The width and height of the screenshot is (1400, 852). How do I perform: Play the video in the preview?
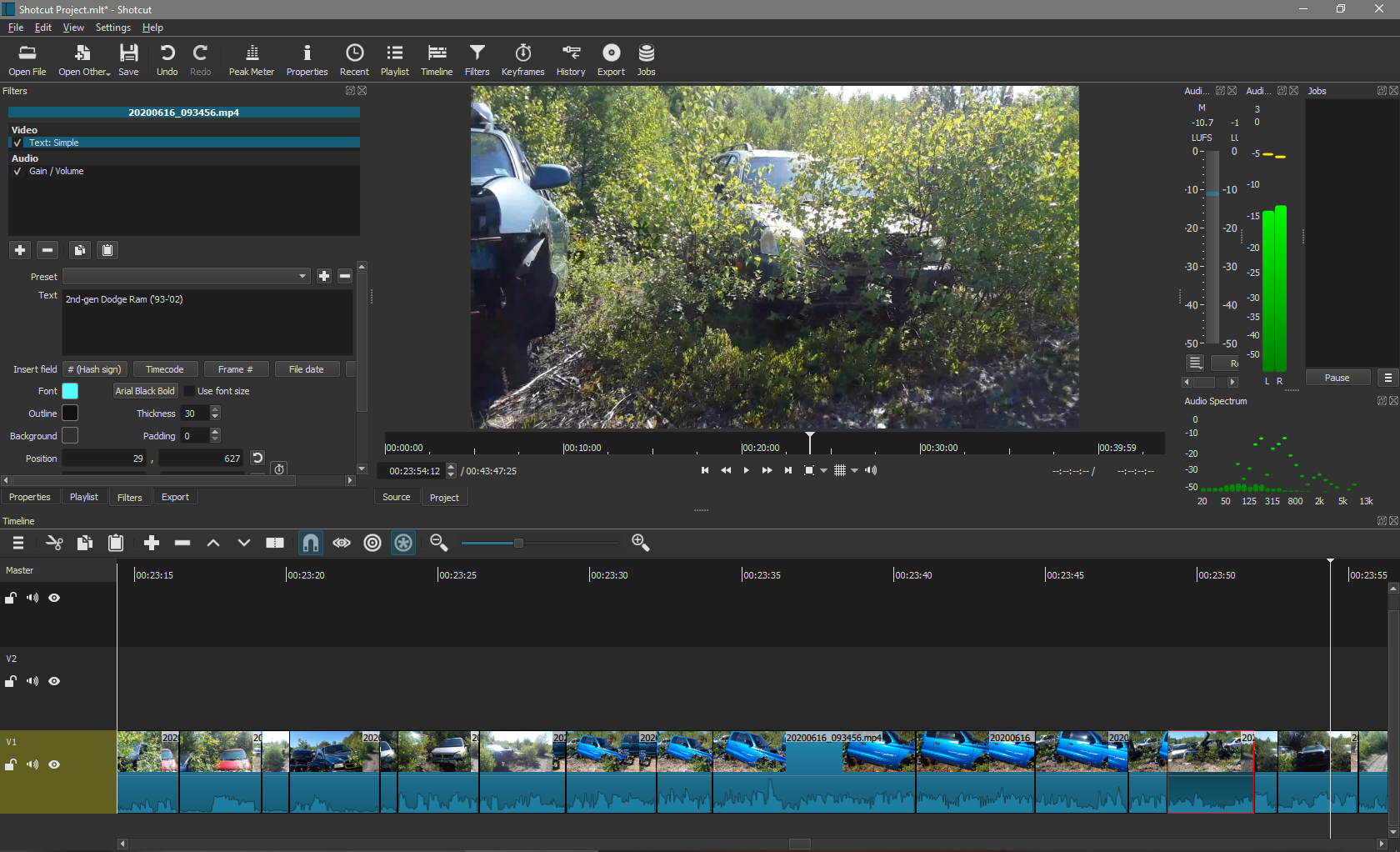(x=746, y=471)
